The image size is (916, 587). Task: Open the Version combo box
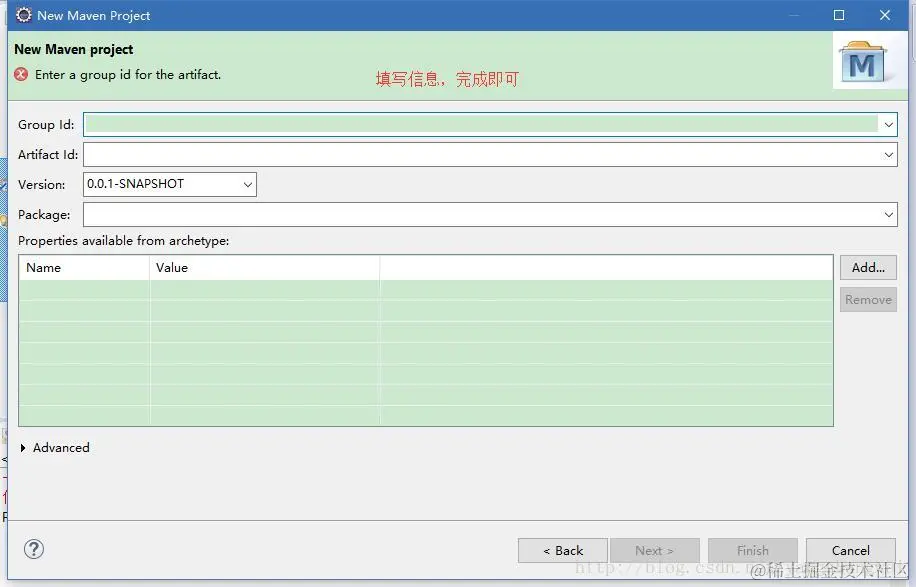(x=170, y=184)
